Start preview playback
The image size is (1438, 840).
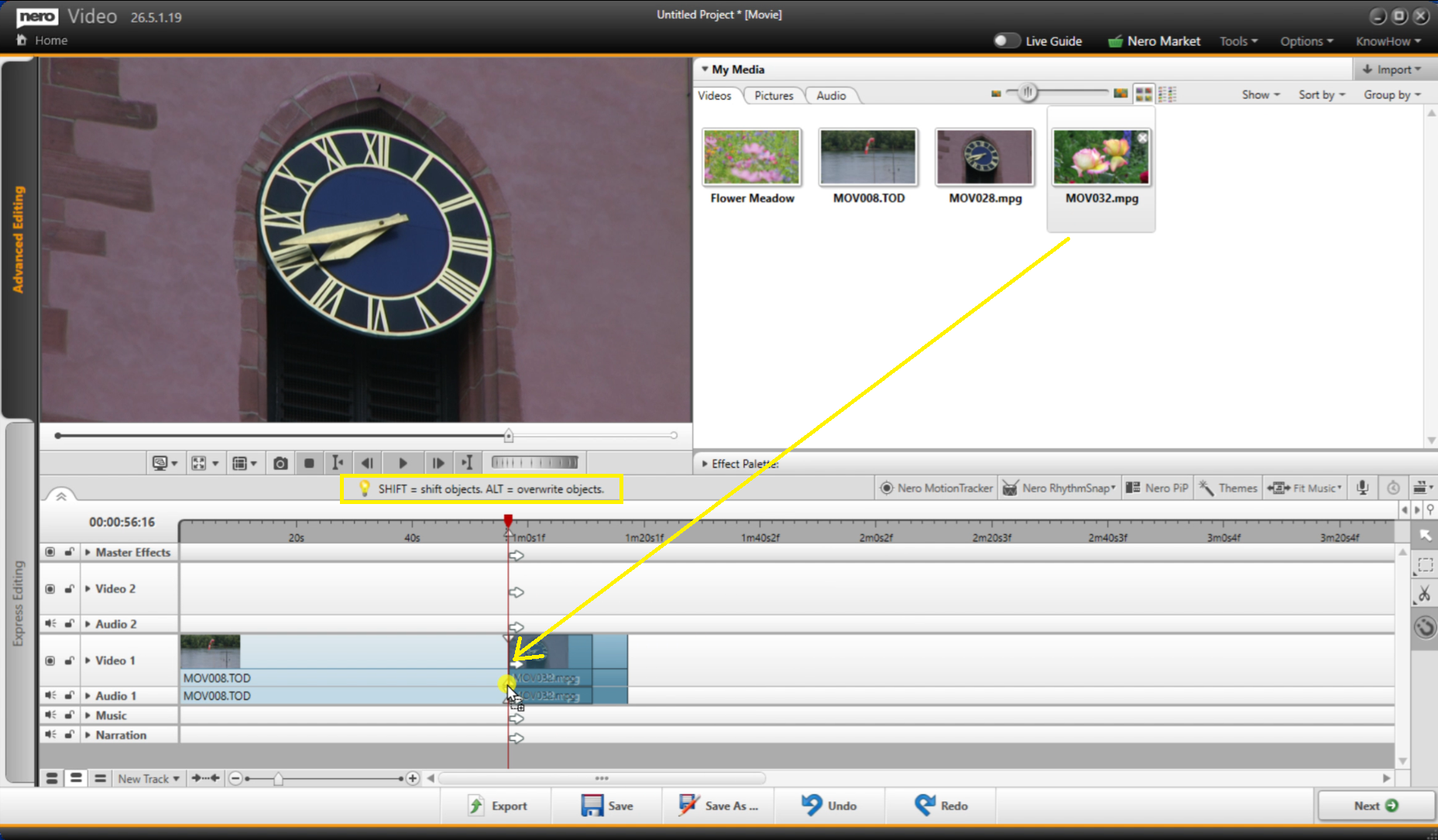403,463
